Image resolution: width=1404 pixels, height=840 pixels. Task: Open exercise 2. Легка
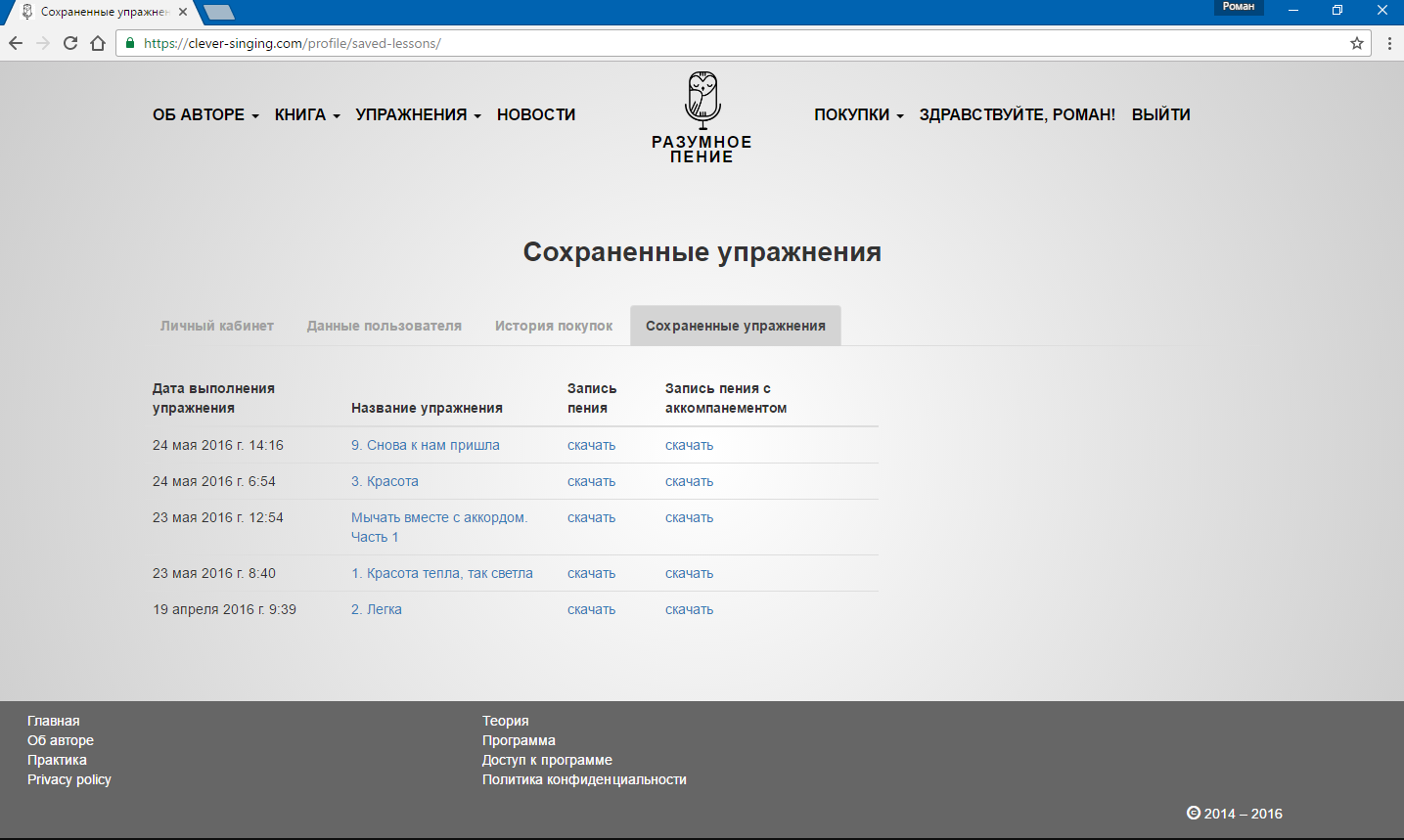coord(377,609)
